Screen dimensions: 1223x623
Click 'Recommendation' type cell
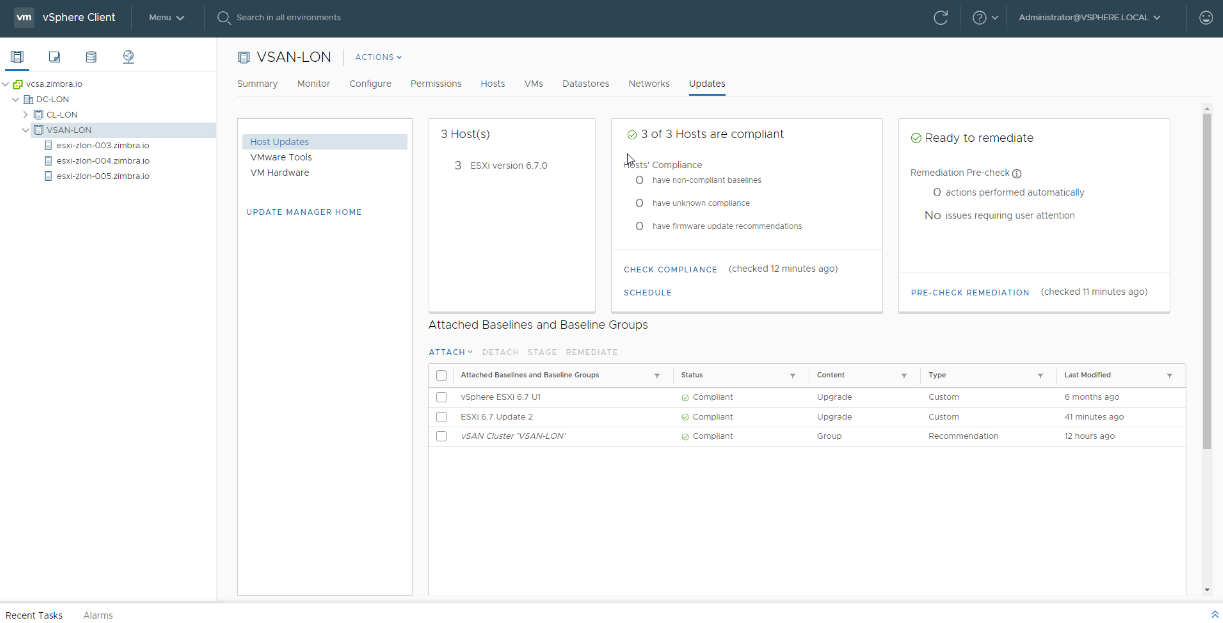coord(963,436)
